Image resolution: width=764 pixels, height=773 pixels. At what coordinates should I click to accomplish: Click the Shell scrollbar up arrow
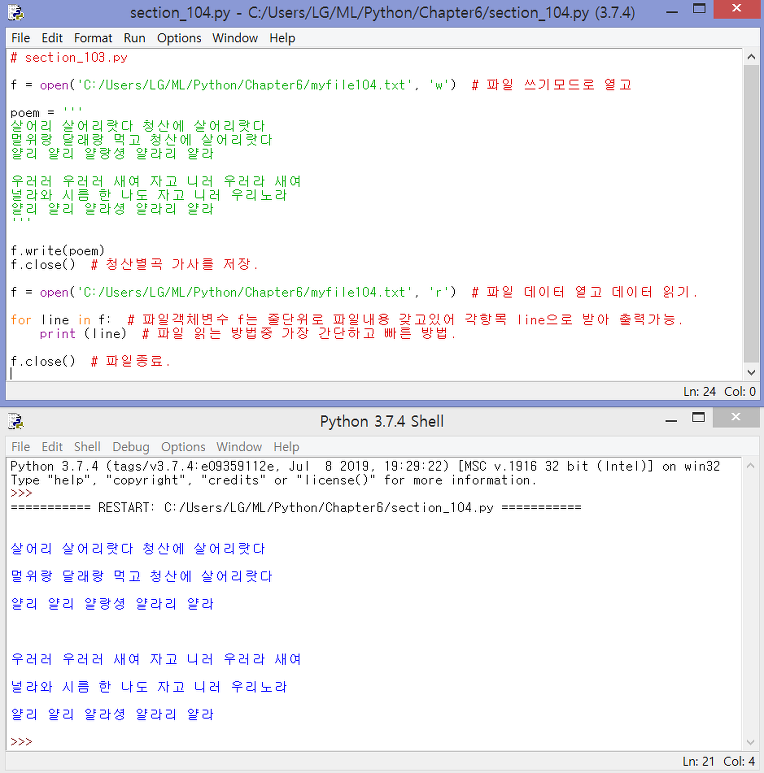750,465
